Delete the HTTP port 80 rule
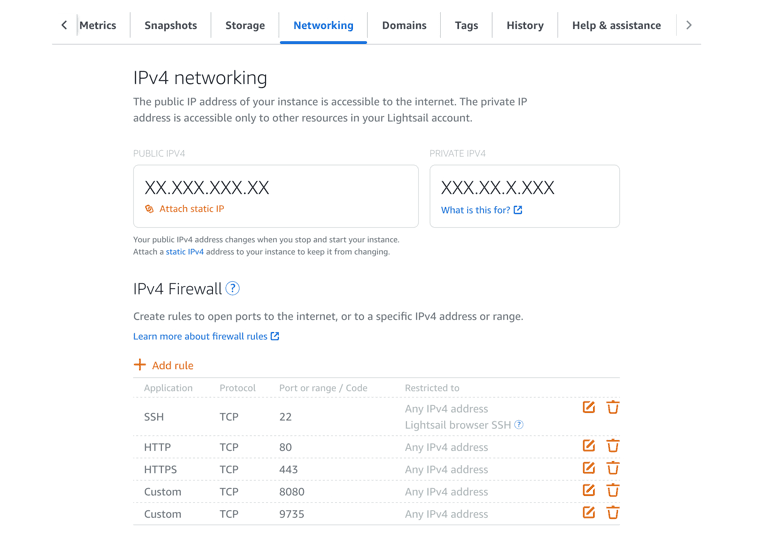This screenshot has width=768, height=540. (x=613, y=445)
